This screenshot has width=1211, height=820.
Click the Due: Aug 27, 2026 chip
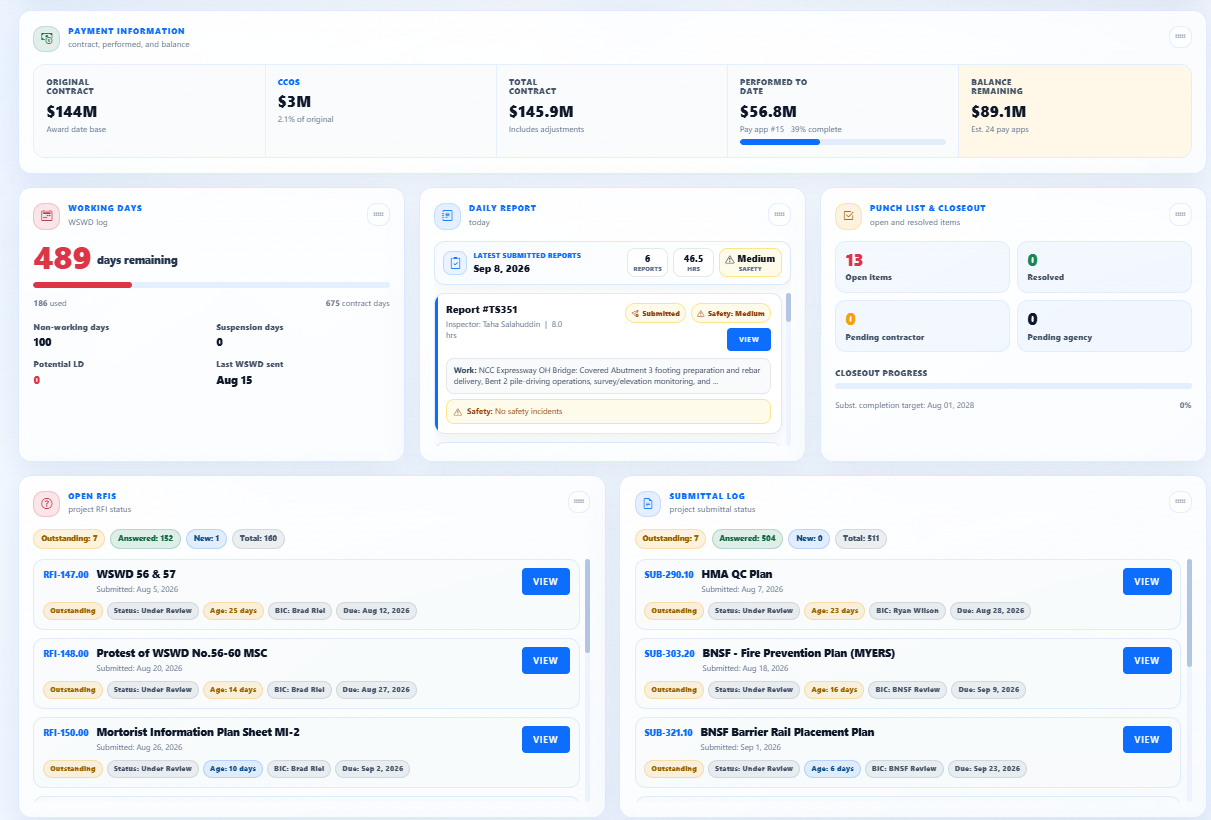[x=376, y=689]
